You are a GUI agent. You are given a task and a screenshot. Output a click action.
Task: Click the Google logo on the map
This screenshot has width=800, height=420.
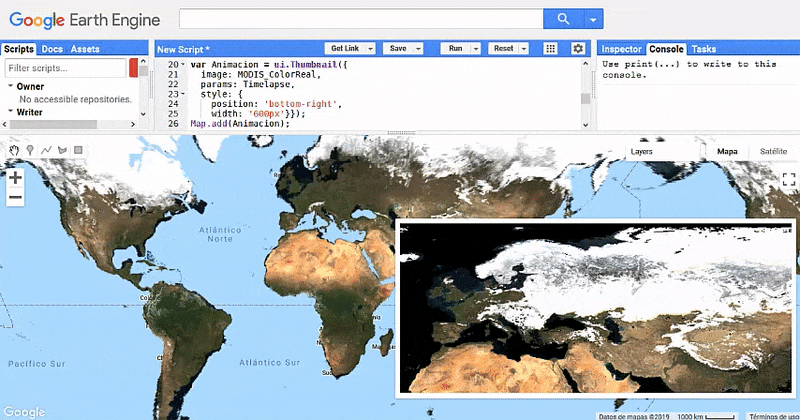pyautogui.click(x=24, y=412)
